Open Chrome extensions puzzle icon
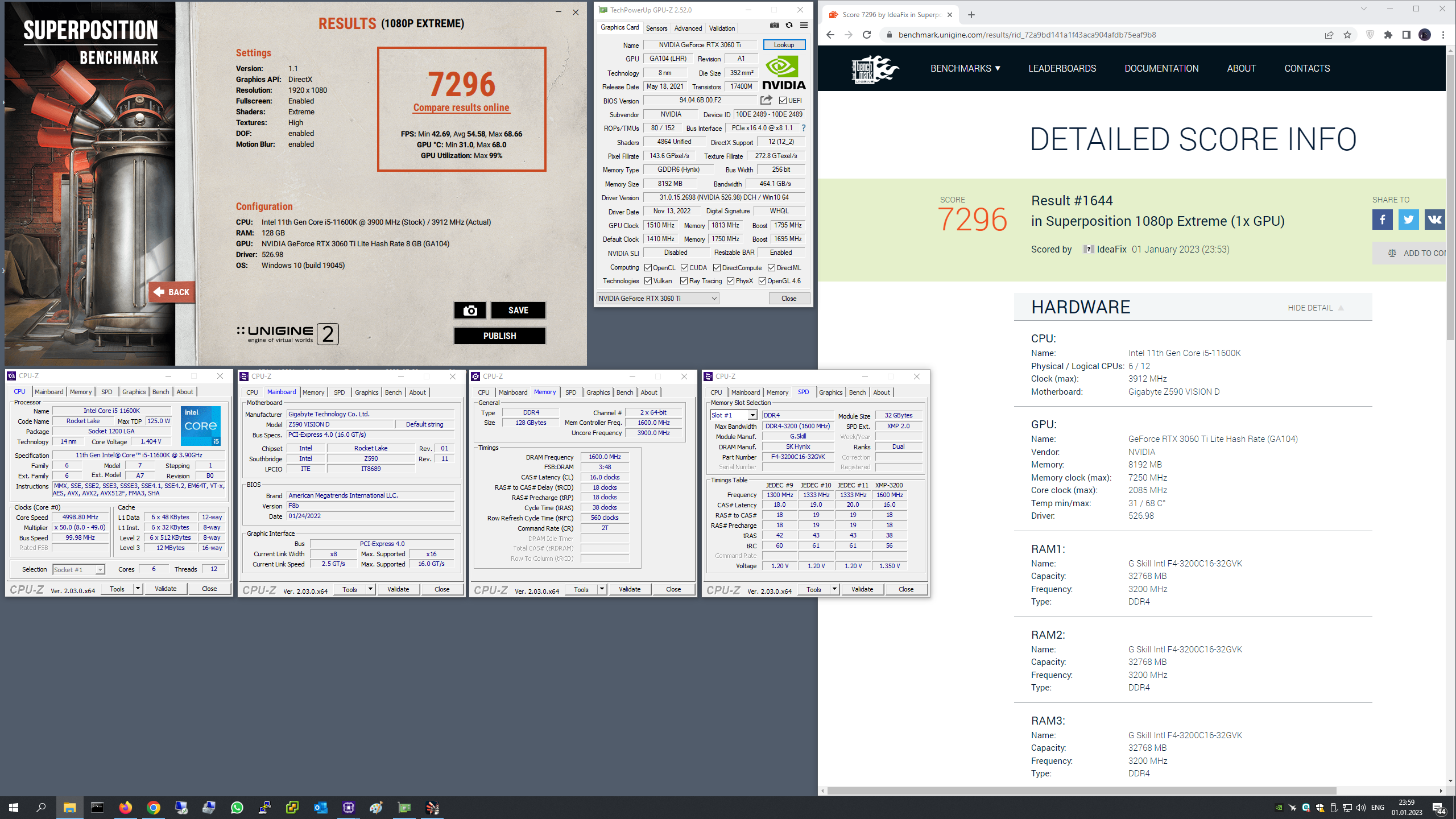This screenshot has width=1456, height=819. (1388, 35)
